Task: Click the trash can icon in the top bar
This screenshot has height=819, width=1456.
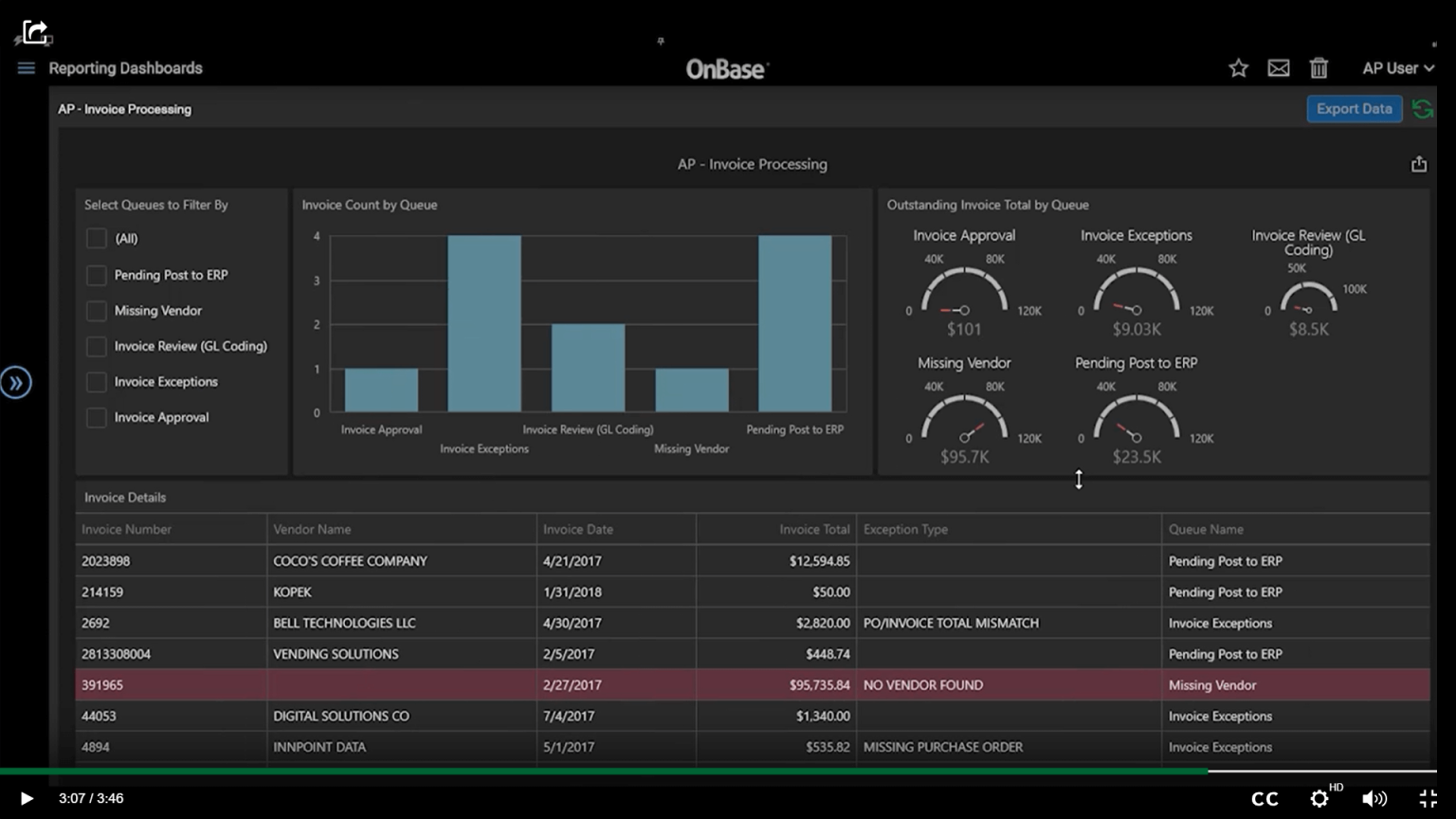Action: (x=1319, y=67)
